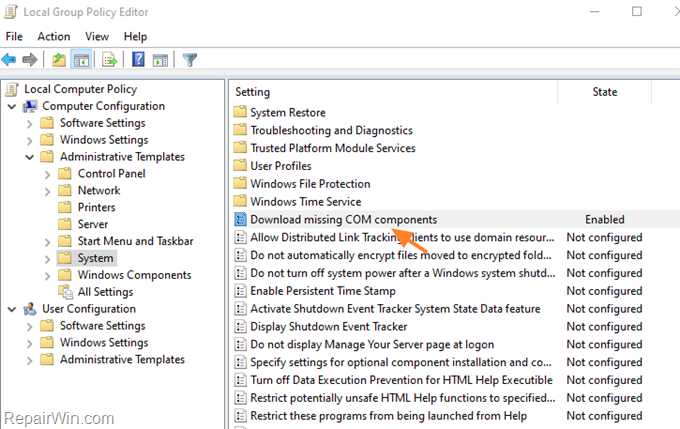Sort by the State column header
Image resolution: width=680 pixels, height=429 pixels.
coord(605,92)
